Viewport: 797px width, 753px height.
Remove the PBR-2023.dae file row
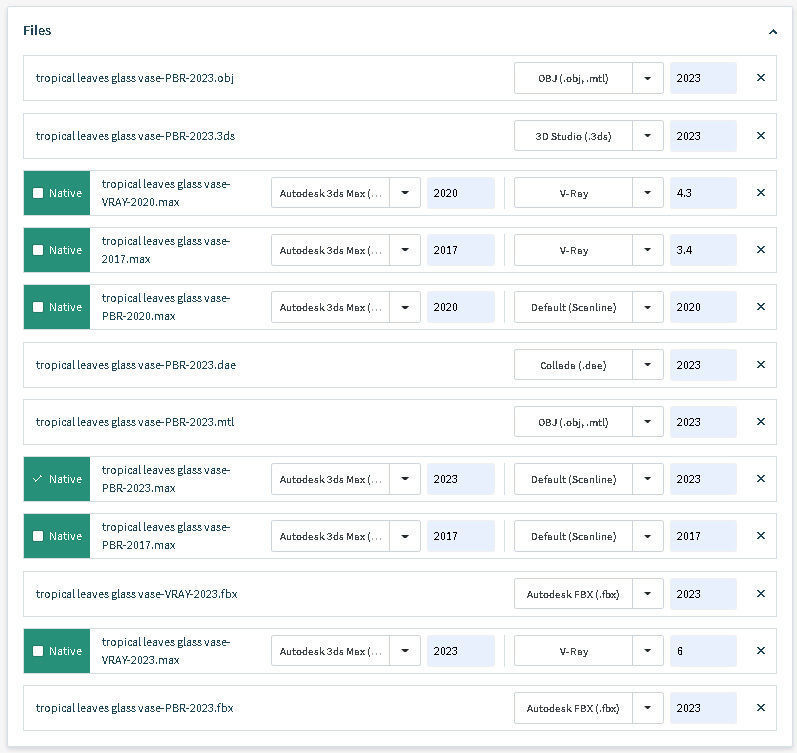tap(760, 365)
